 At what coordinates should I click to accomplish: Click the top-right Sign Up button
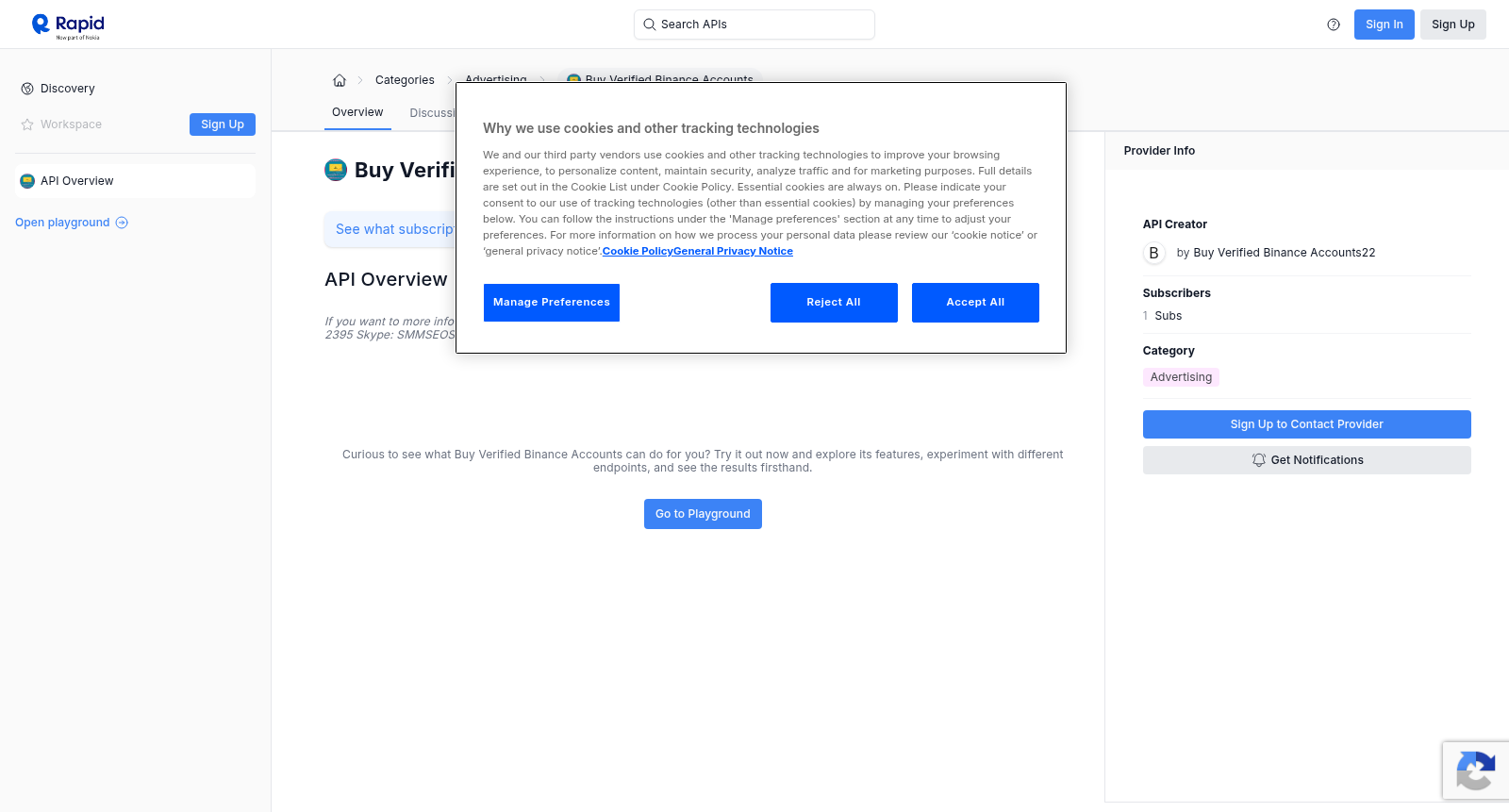click(x=1453, y=25)
